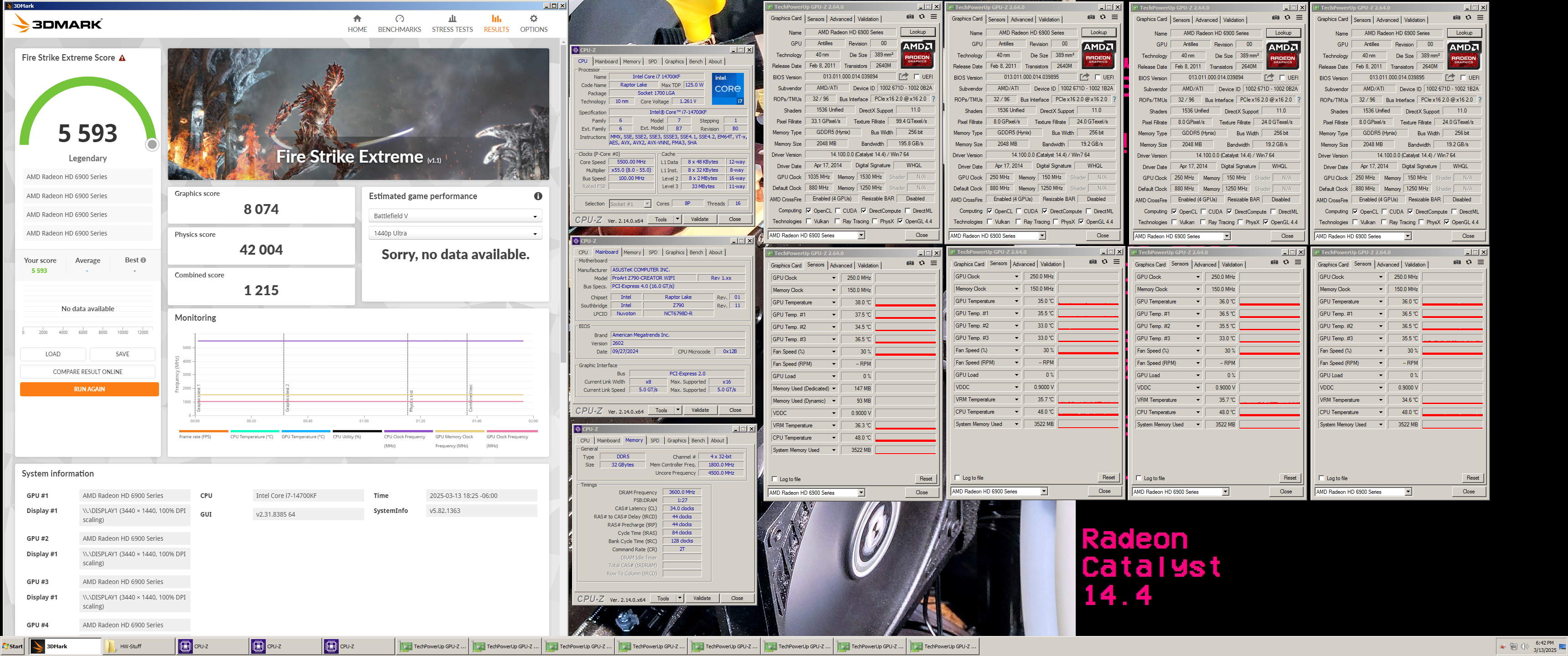Click CPU Clock Frequency purple legend swatch

click(x=408, y=431)
